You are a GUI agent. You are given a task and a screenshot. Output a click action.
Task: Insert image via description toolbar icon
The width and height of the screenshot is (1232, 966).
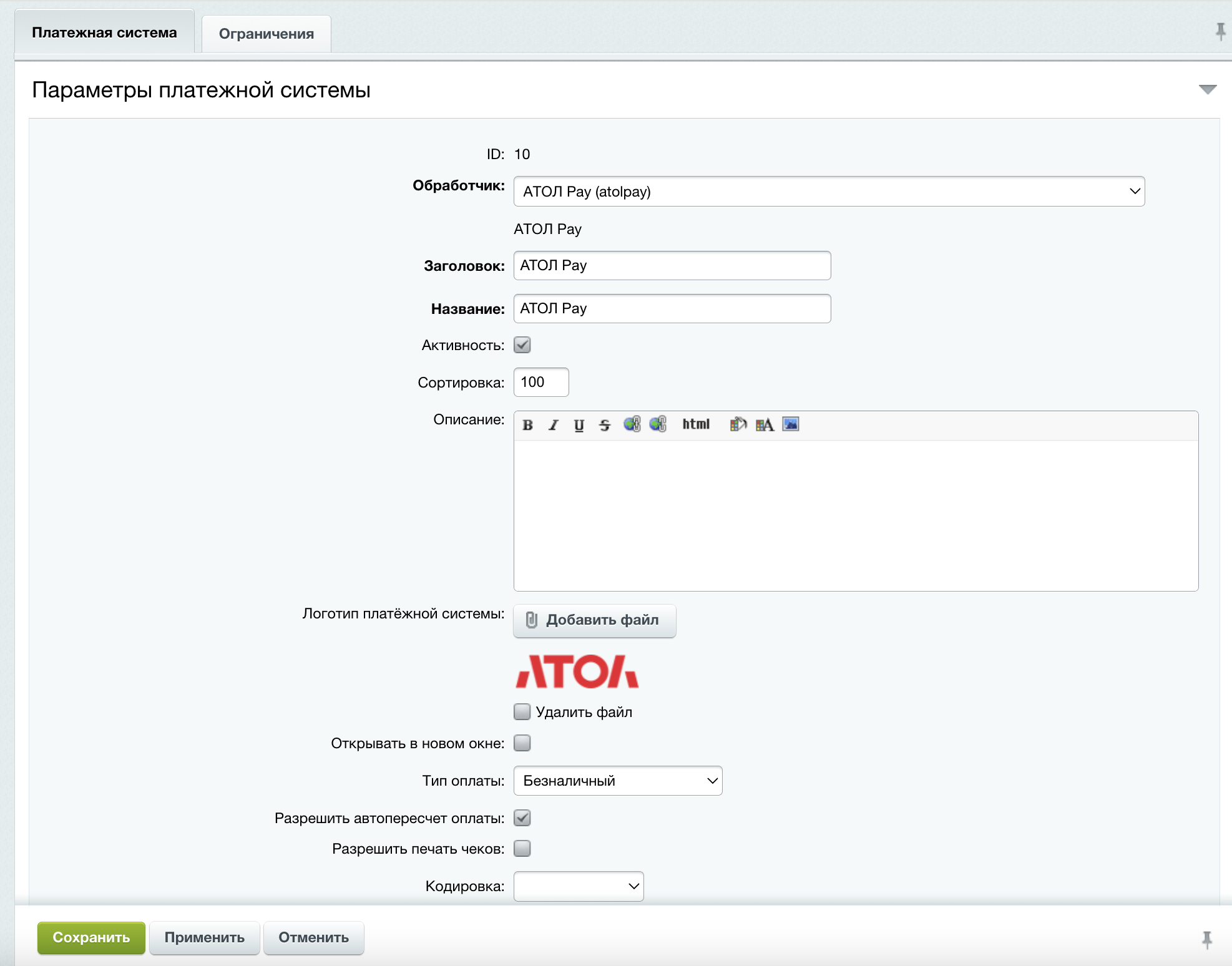791,424
